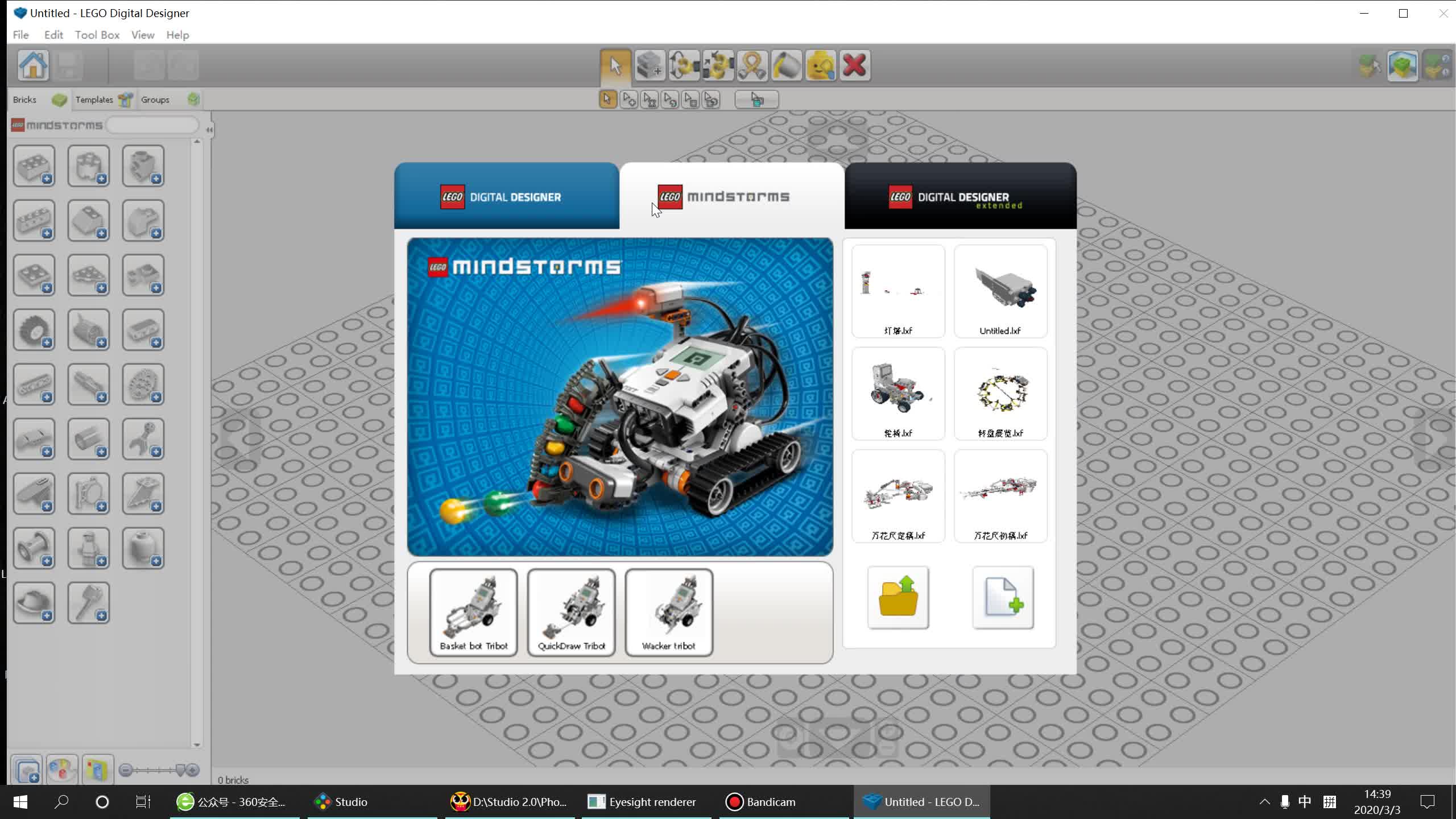Viewport: 1456px width, 819px height.
Task: Show hidden system tray icons
Action: tap(1264, 802)
